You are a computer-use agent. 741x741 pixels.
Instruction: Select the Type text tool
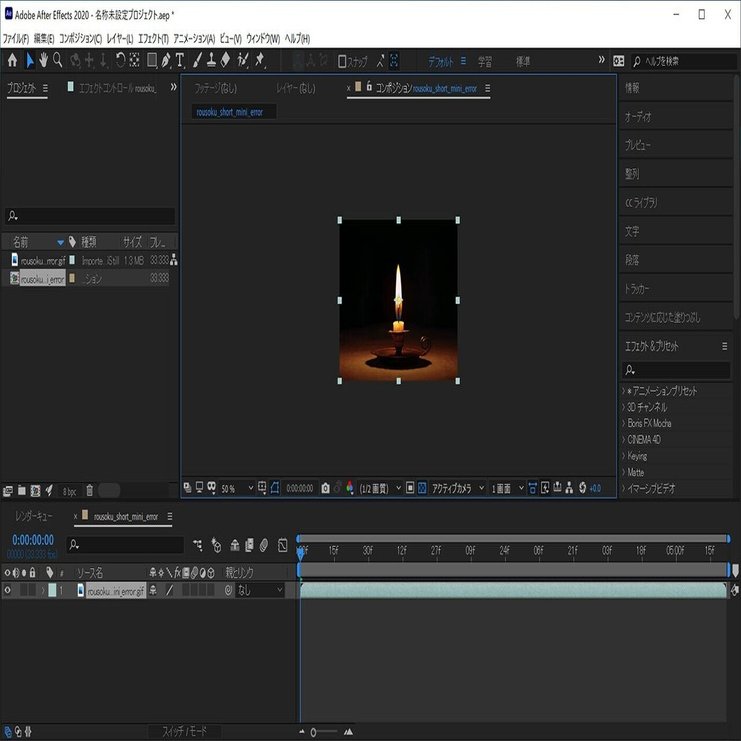[x=180, y=60]
